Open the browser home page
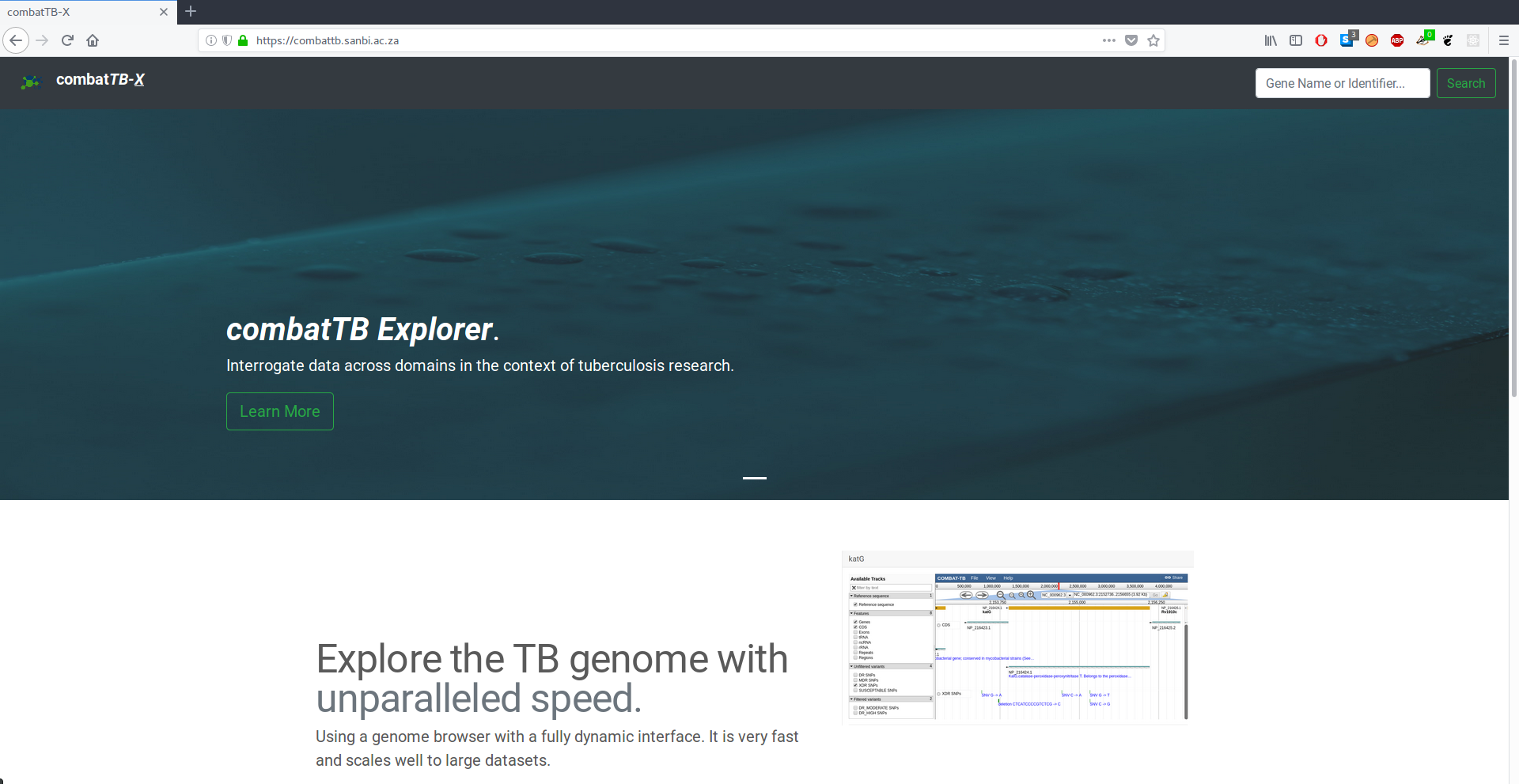The image size is (1519, 784). 93,40
